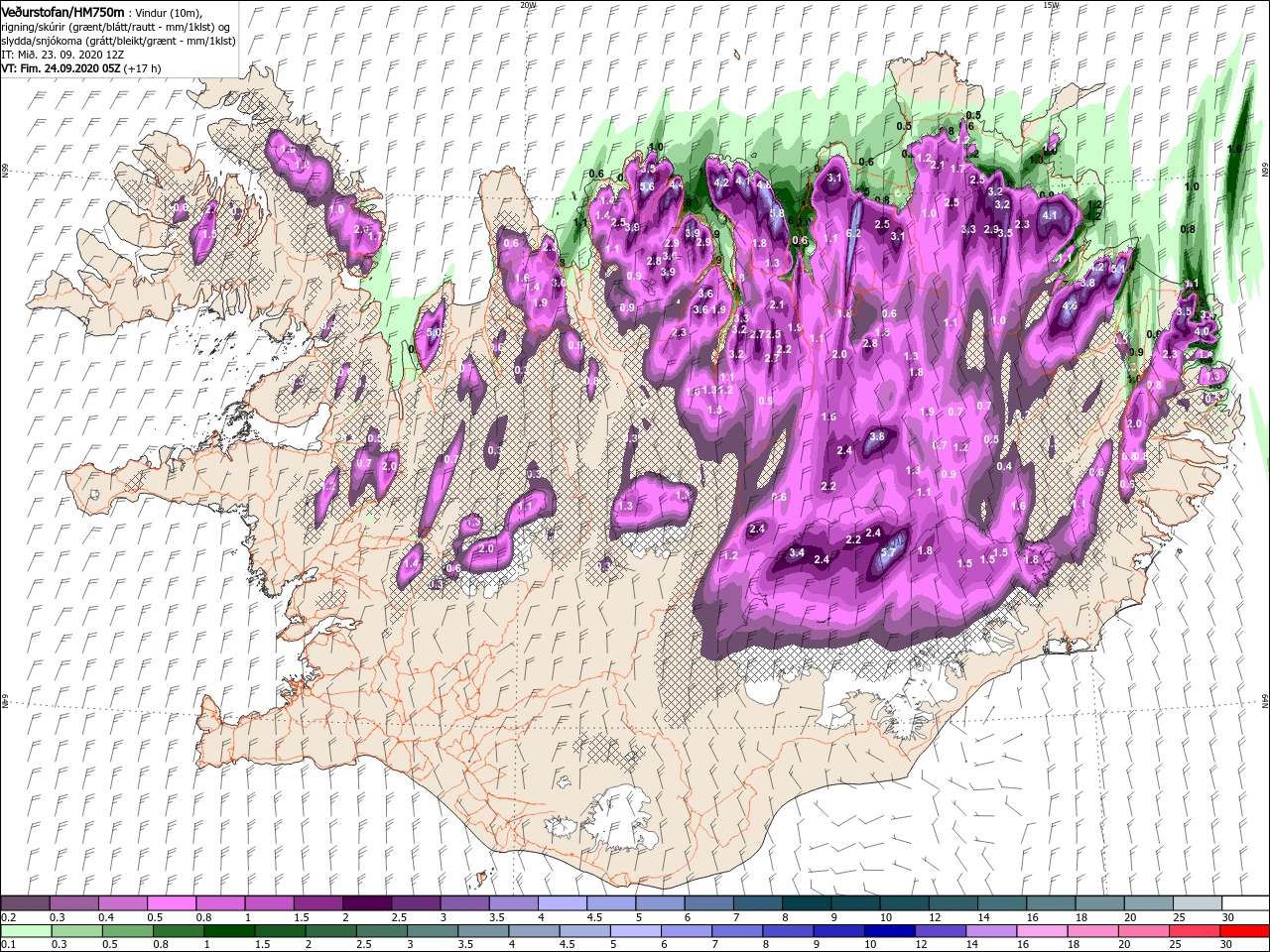Screen dimensions: 1270x952
Task: Click the bright red 30 rain legend swatch
Action: (x=1244, y=930)
